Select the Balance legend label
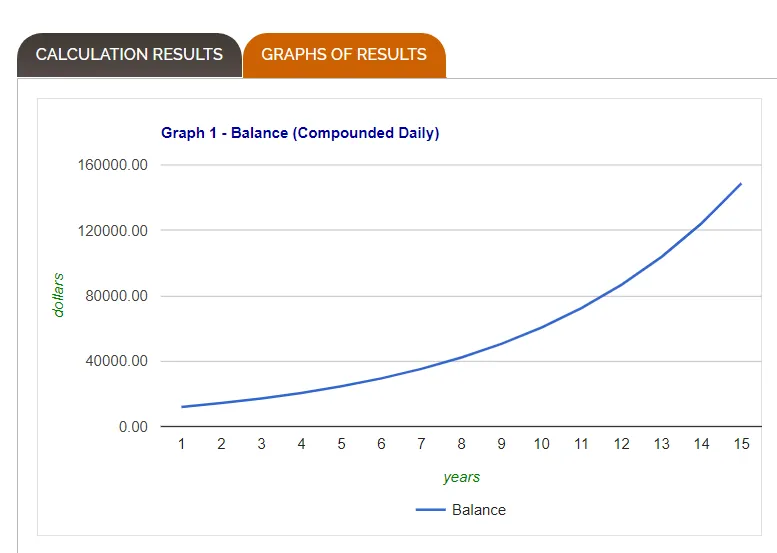Viewport: 777px width, 553px height. coord(479,510)
